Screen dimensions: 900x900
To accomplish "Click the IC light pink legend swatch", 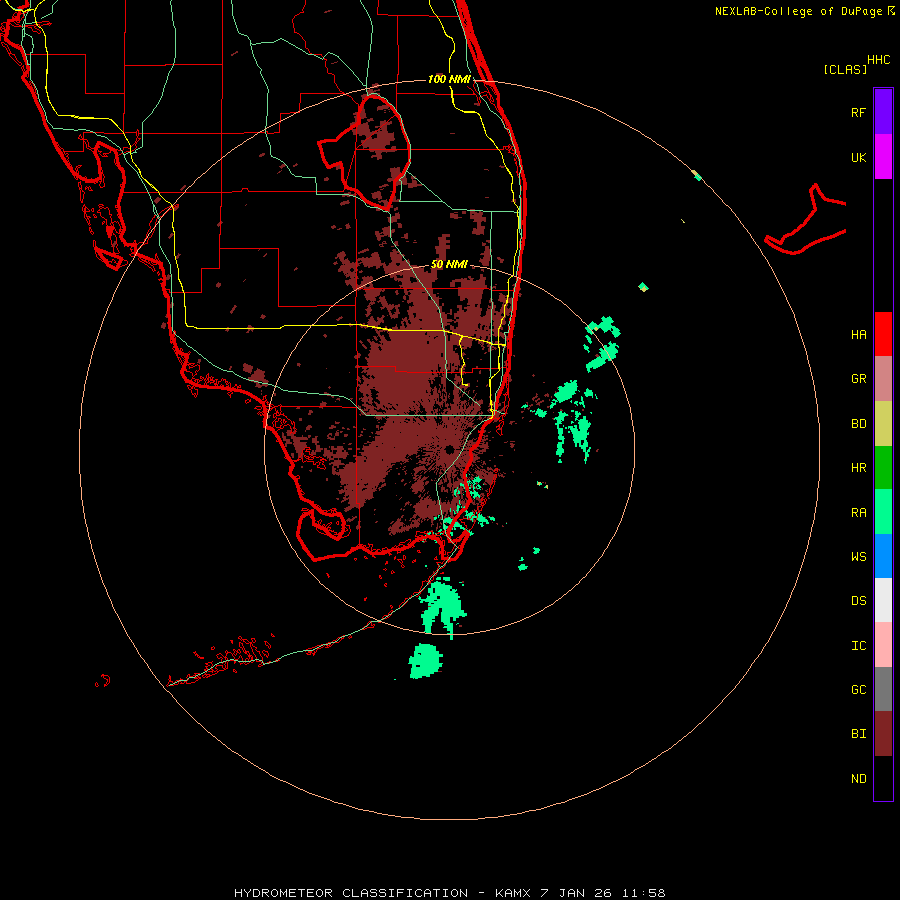I will coord(883,645).
